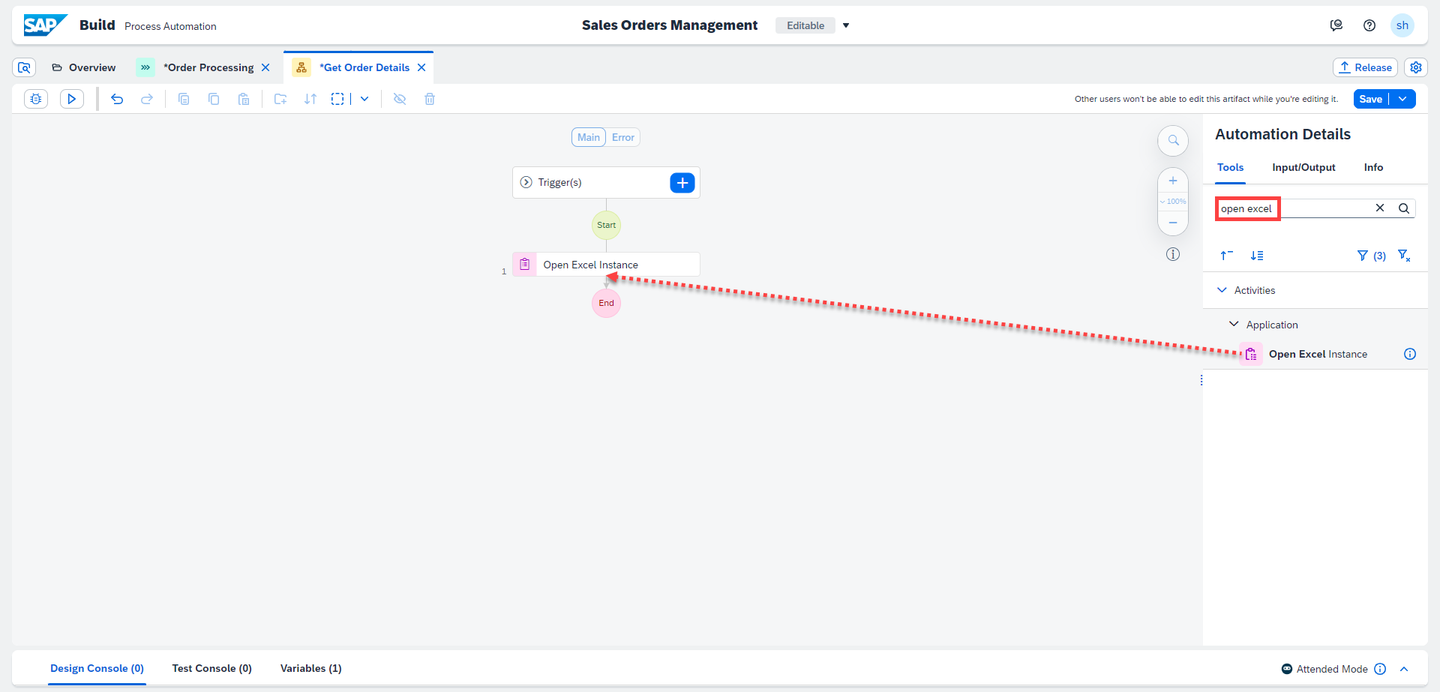1440x692 pixels.
Task: Sort the activities in ascending order
Action: (1227, 256)
